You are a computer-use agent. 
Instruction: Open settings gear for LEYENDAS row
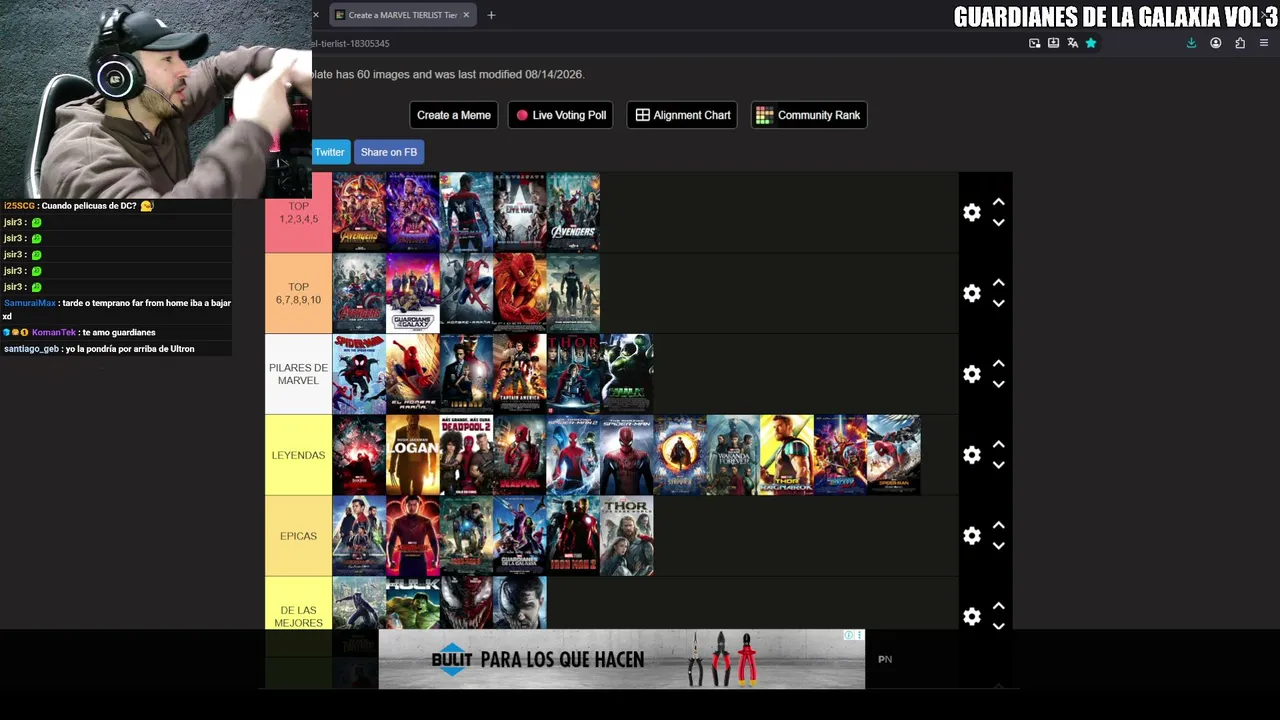pos(972,455)
